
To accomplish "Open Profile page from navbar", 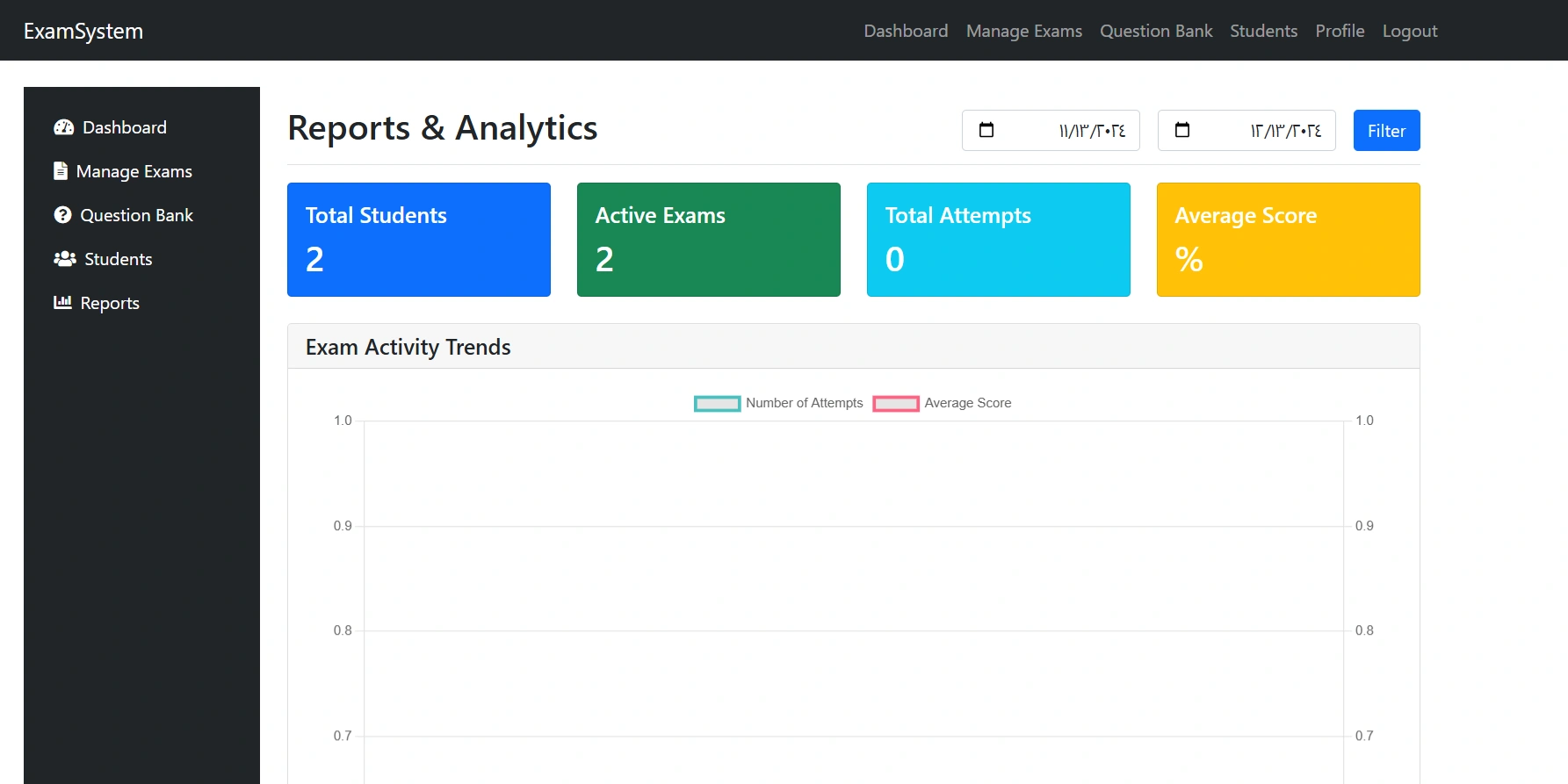I will coord(1340,31).
